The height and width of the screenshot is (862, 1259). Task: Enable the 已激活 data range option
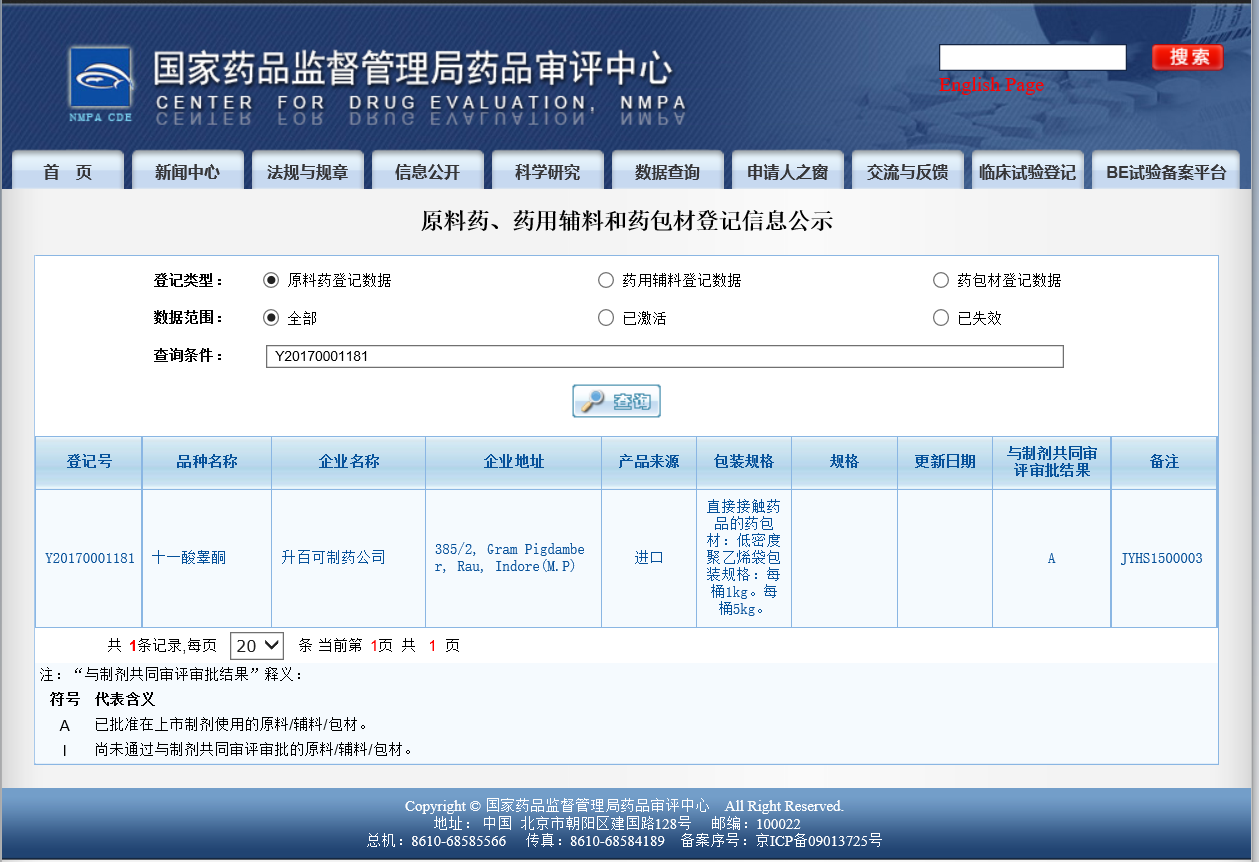[x=606, y=317]
